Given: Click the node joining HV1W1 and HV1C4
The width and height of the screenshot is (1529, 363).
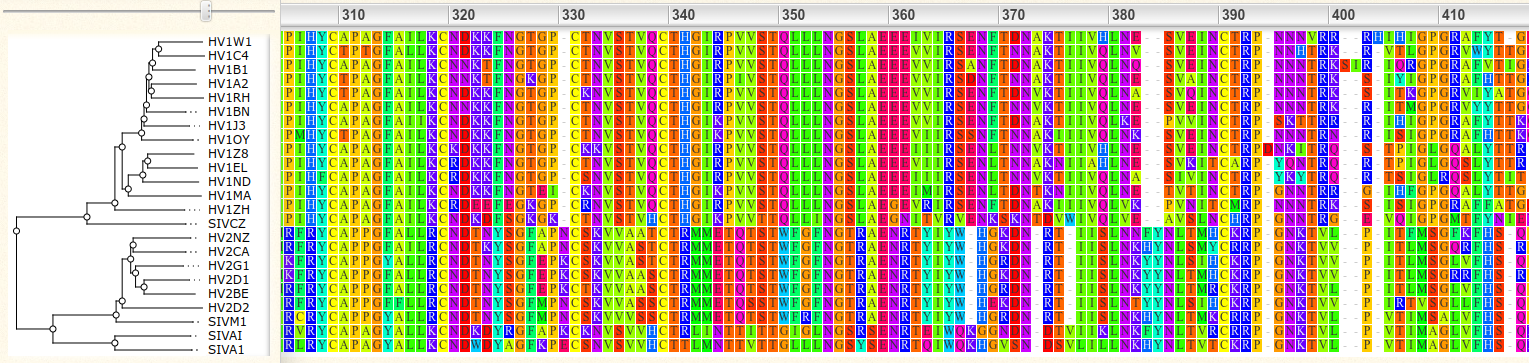Looking at the screenshot, I should 159,48.
